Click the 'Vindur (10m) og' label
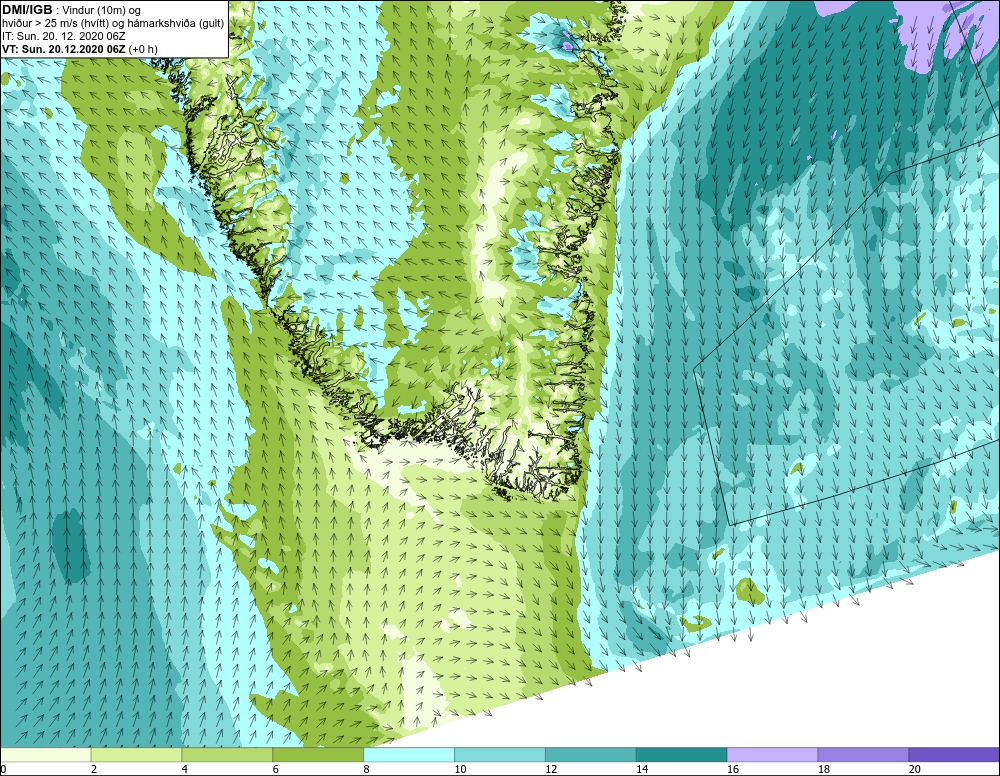 click(x=101, y=11)
